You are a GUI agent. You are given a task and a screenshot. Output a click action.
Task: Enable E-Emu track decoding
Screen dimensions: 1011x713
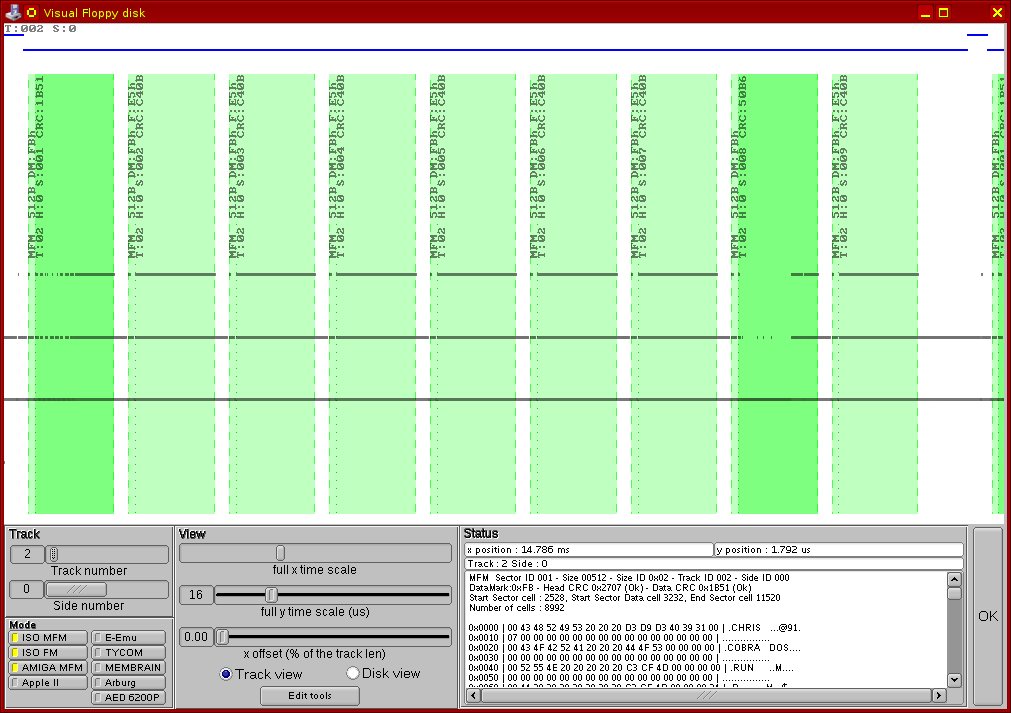[x=130, y=637]
